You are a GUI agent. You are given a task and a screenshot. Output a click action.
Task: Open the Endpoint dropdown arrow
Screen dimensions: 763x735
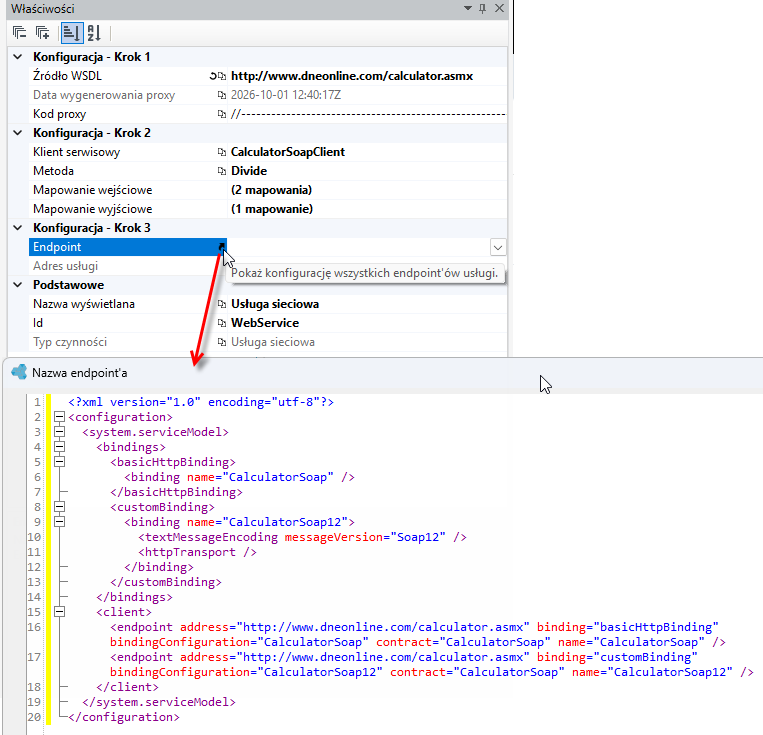click(x=498, y=247)
